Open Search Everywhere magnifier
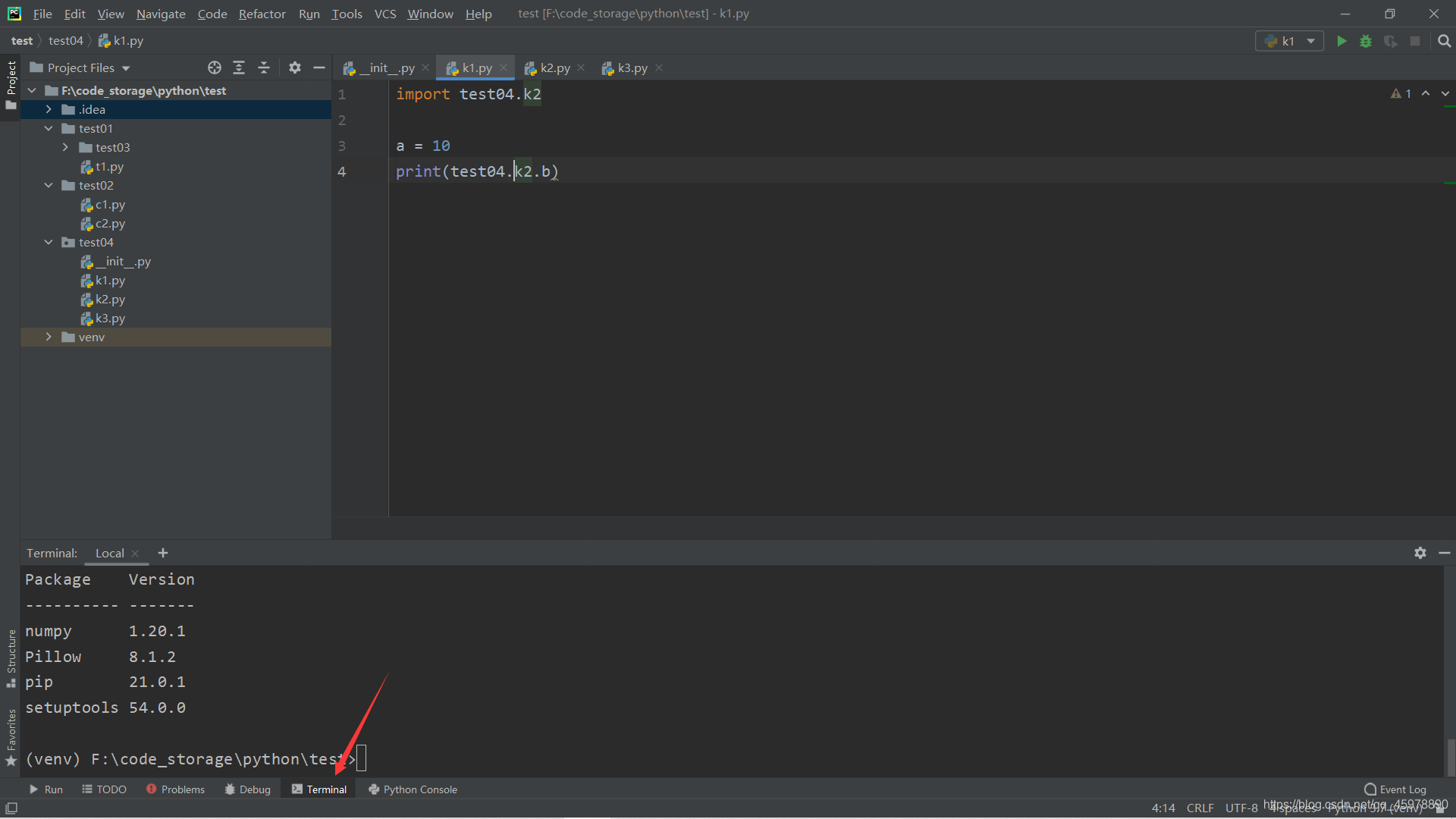The height and width of the screenshot is (819, 1456). [1444, 41]
